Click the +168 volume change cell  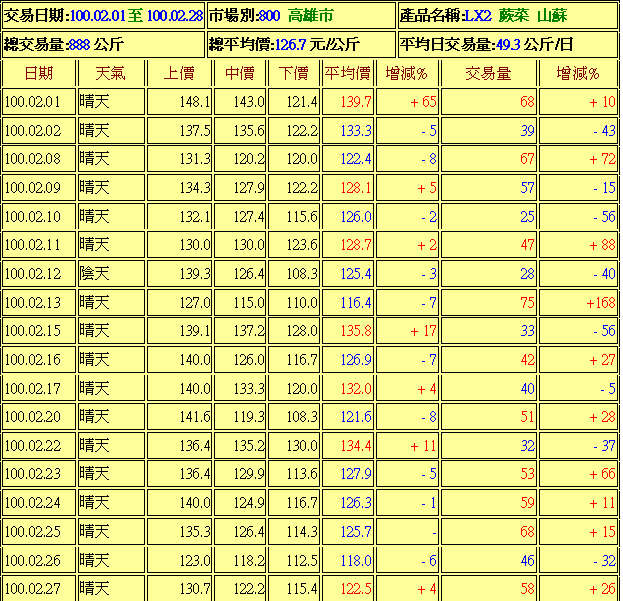click(578, 303)
